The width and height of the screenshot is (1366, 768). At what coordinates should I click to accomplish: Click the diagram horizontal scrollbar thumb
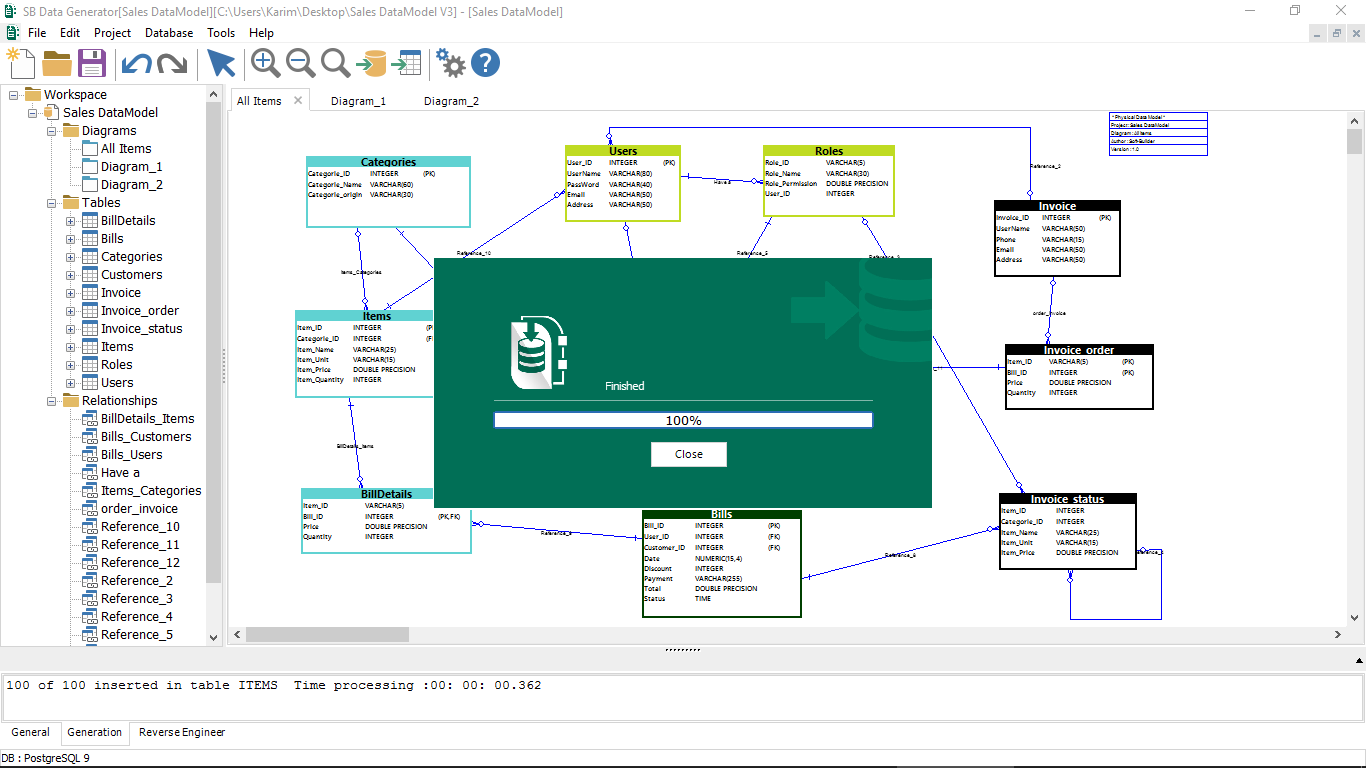327,634
